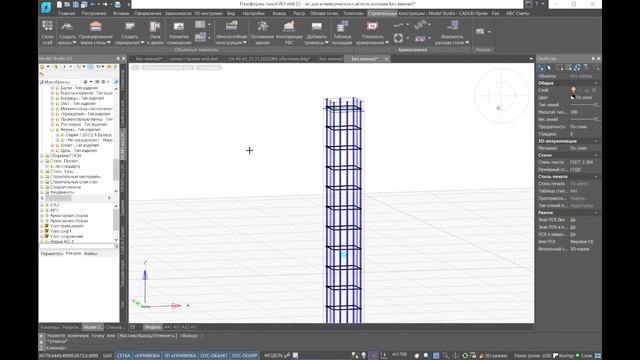The height and width of the screenshot is (360, 640).
Task: Click the Undo arrow in quick access toolbar
Action: coord(93,4)
